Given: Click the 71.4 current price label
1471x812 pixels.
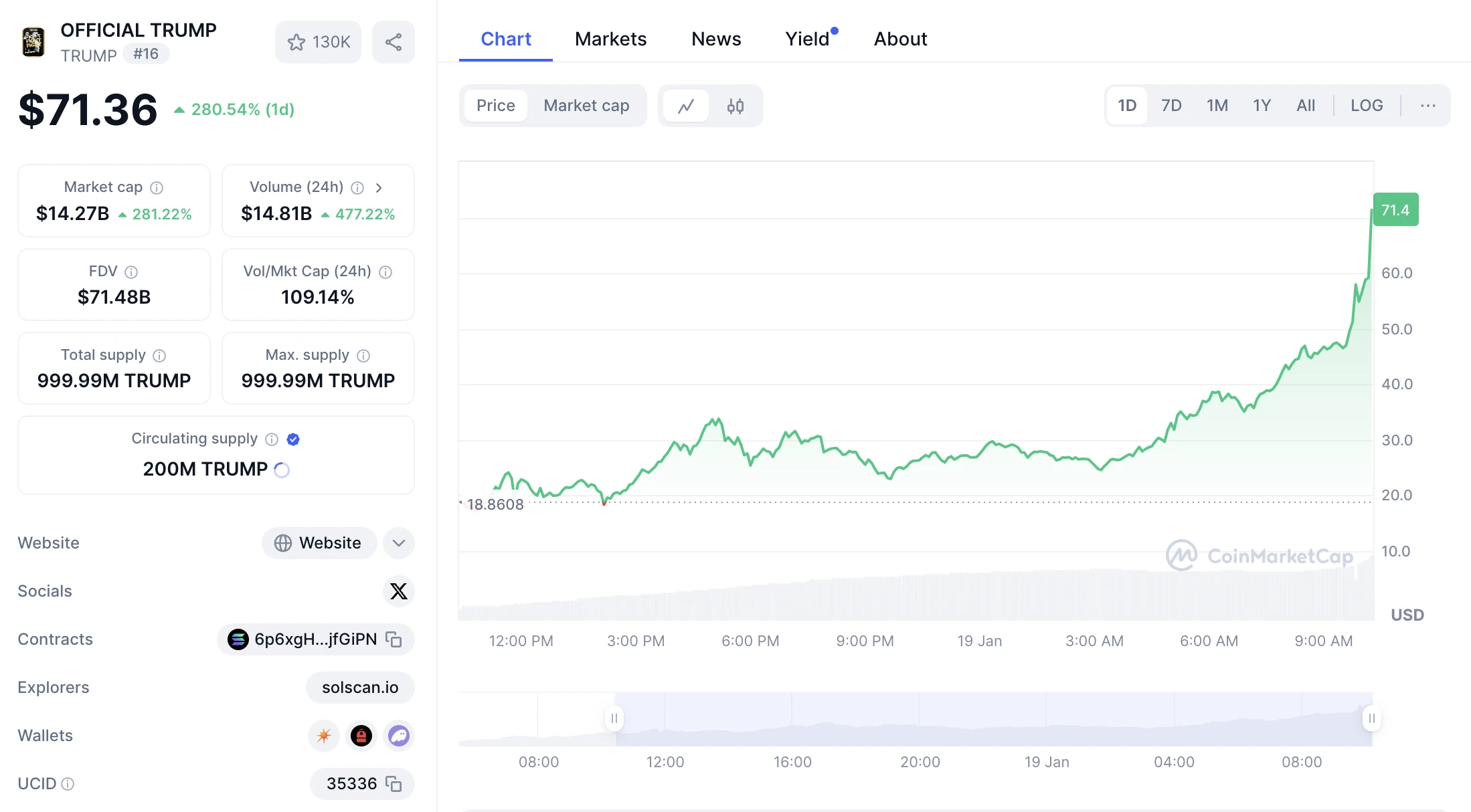Looking at the screenshot, I should pyautogui.click(x=1395, y=210).
